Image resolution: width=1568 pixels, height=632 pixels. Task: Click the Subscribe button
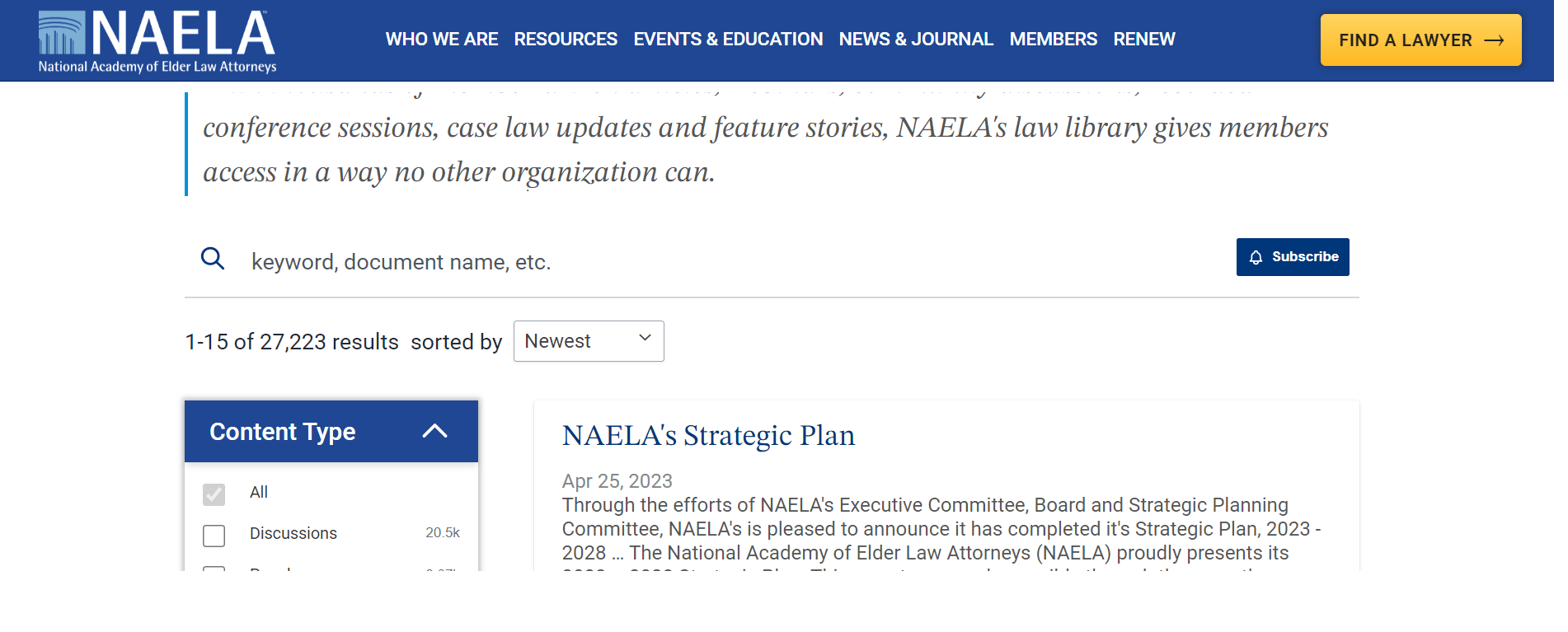point(1293,257)
